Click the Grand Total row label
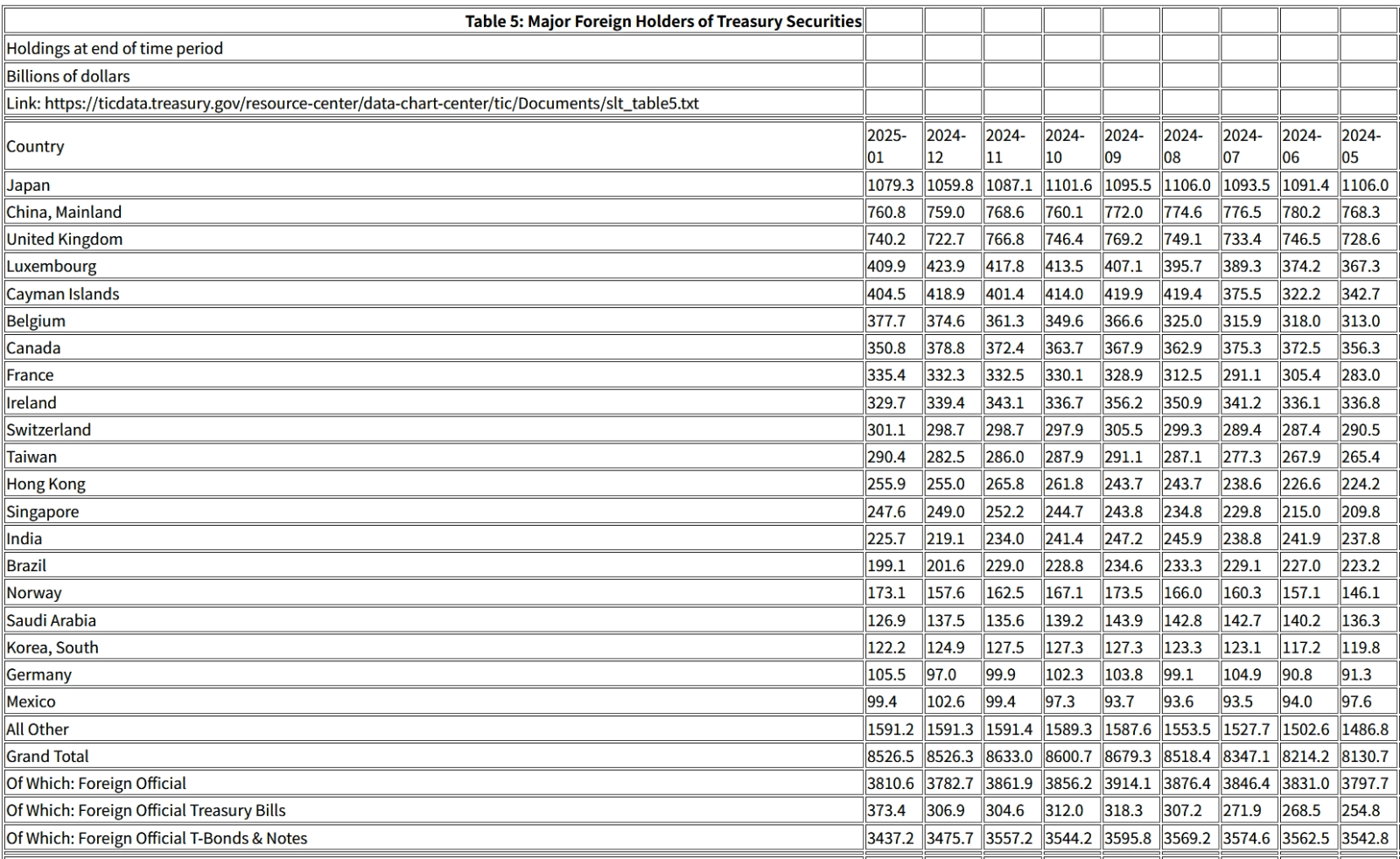Screen dimensions: 1400x859 click(47, 756)
